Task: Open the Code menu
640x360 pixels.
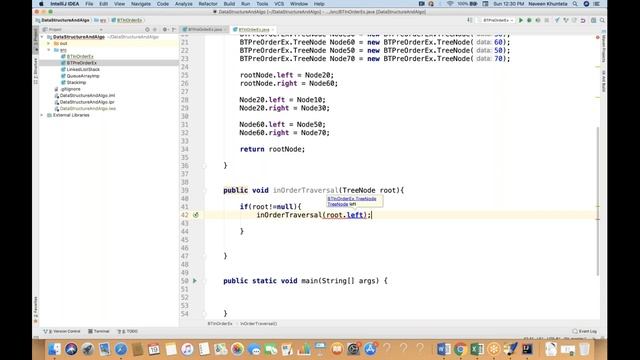Action: [162, 4]
